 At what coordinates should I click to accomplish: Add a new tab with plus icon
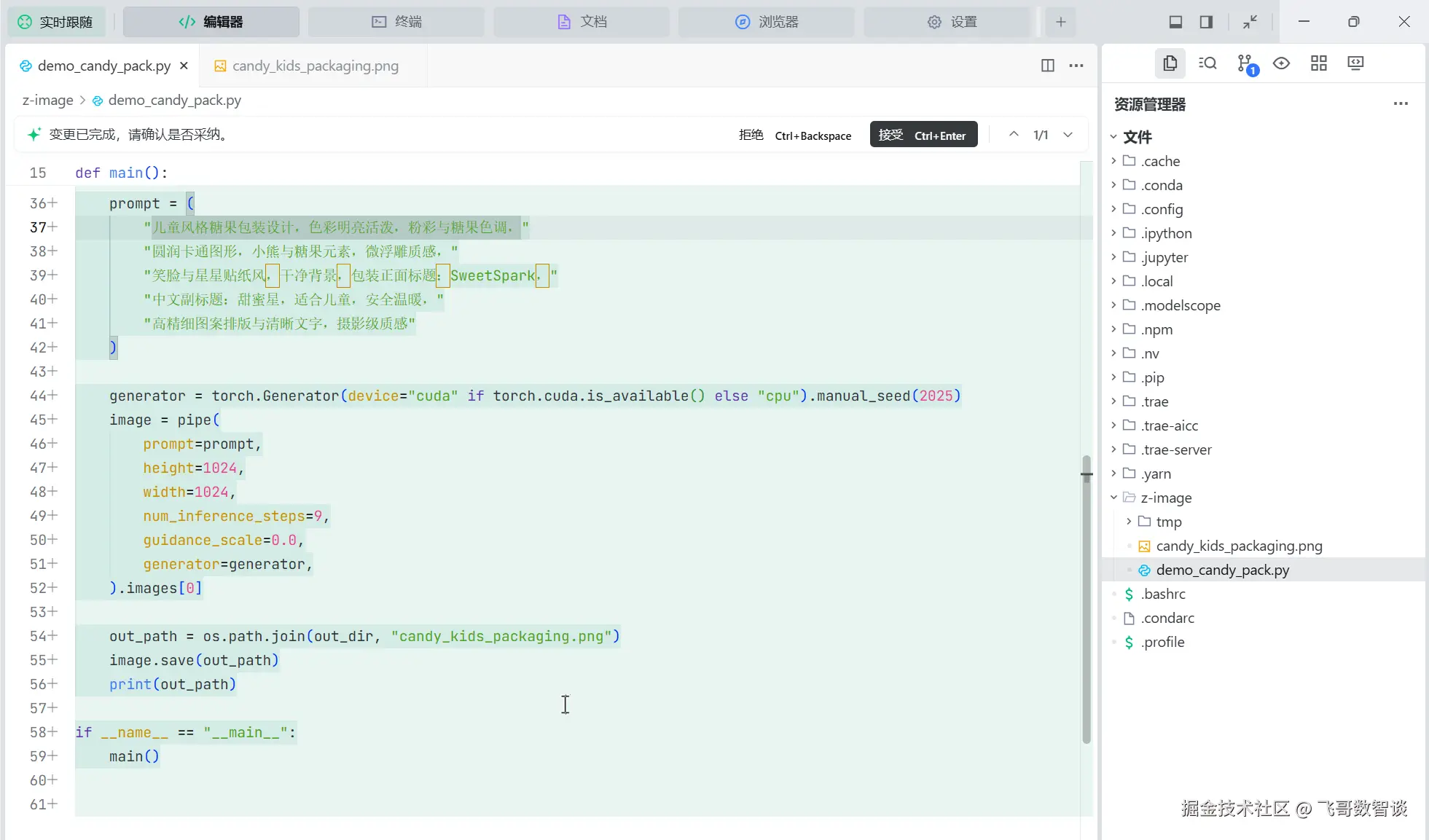(1060, 22)
